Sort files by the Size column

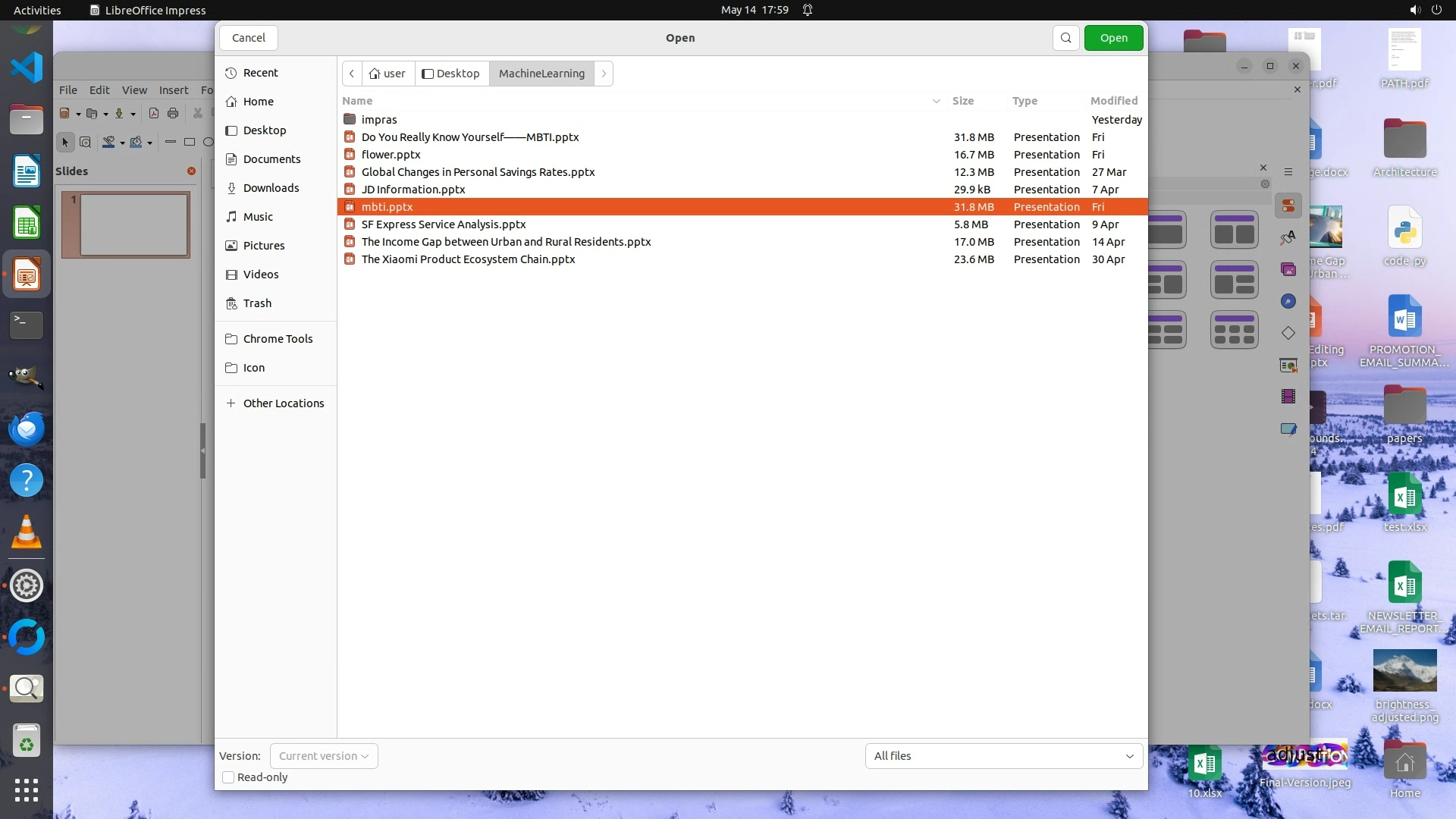[x=962, y=101]
